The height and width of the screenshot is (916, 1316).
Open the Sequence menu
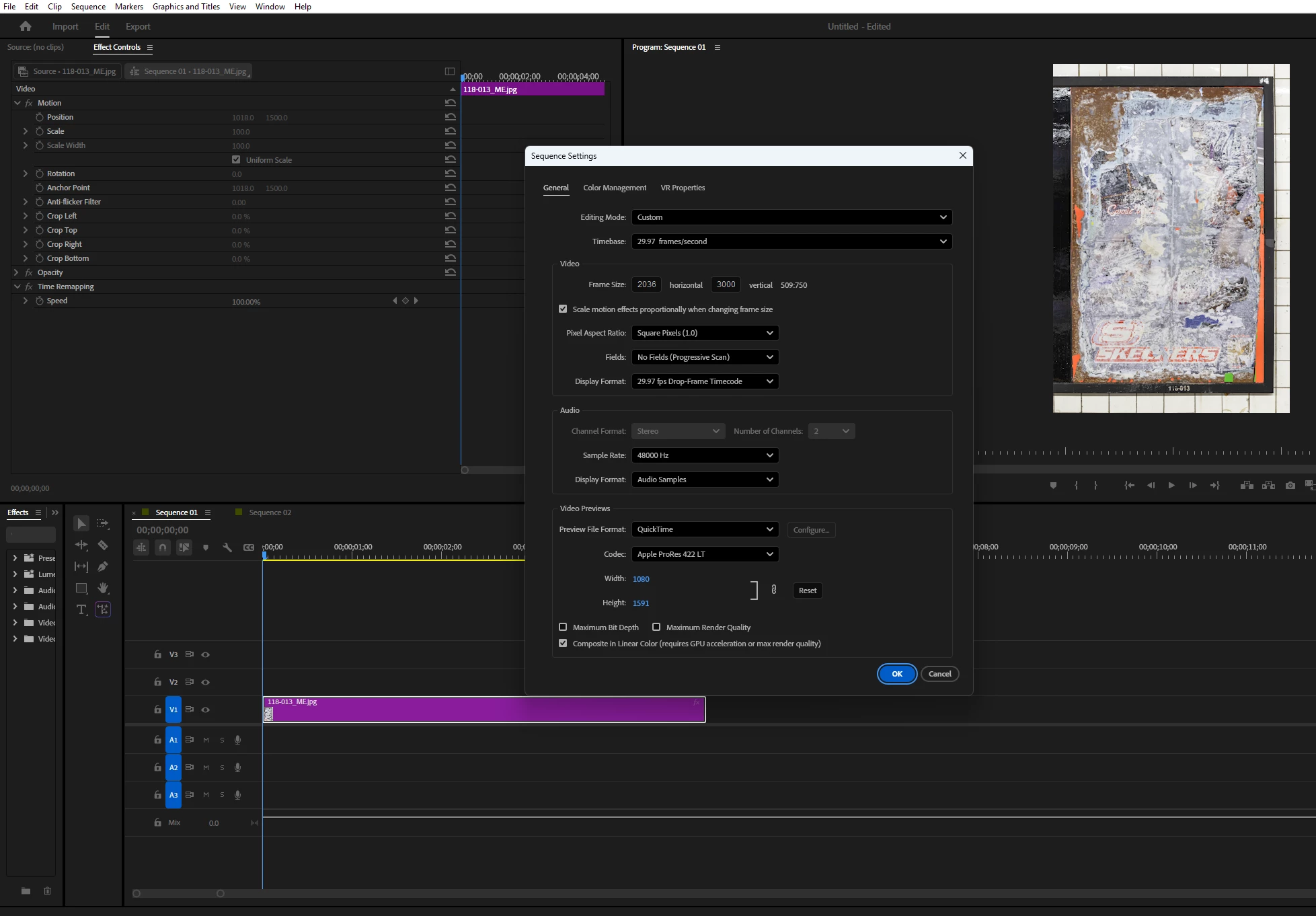point(88,7)
